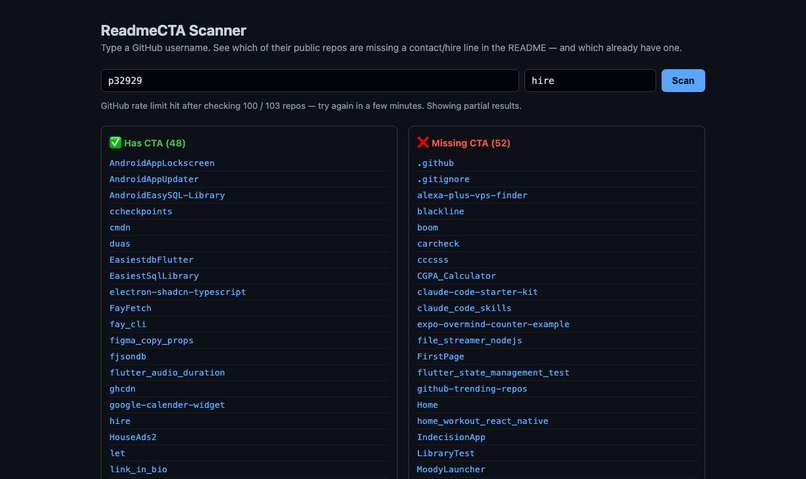Open the carcheck repo link
This screenshot has height=479, width=806.
click(438, 244)
